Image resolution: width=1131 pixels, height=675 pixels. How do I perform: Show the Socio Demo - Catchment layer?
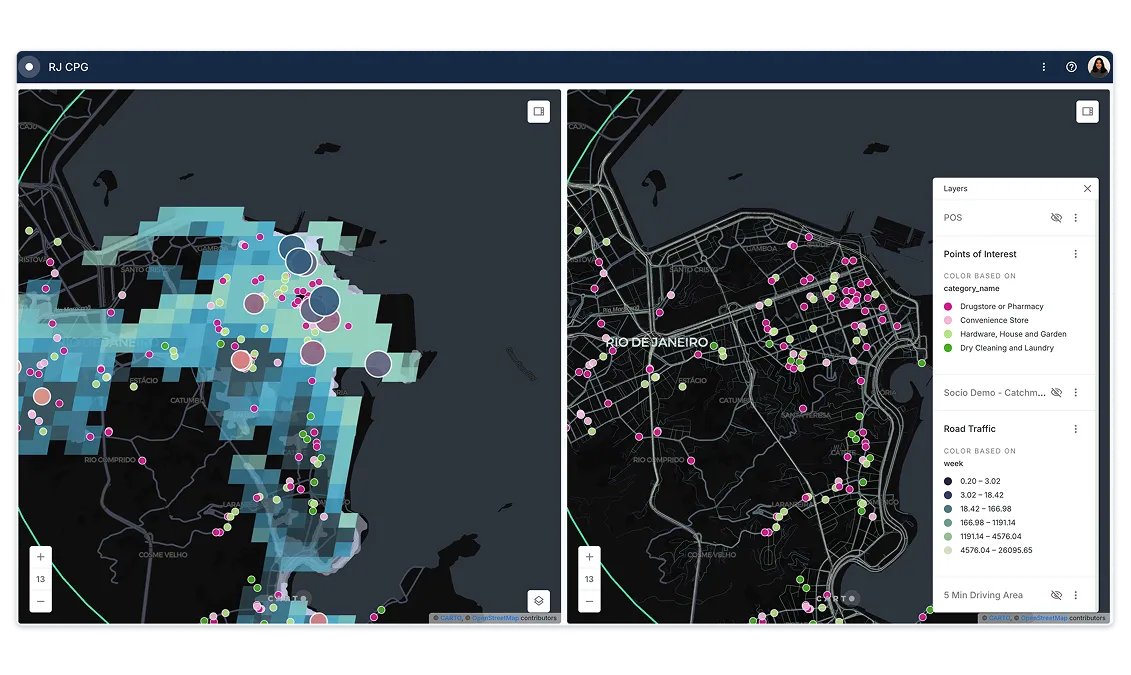pos(1056,392)
